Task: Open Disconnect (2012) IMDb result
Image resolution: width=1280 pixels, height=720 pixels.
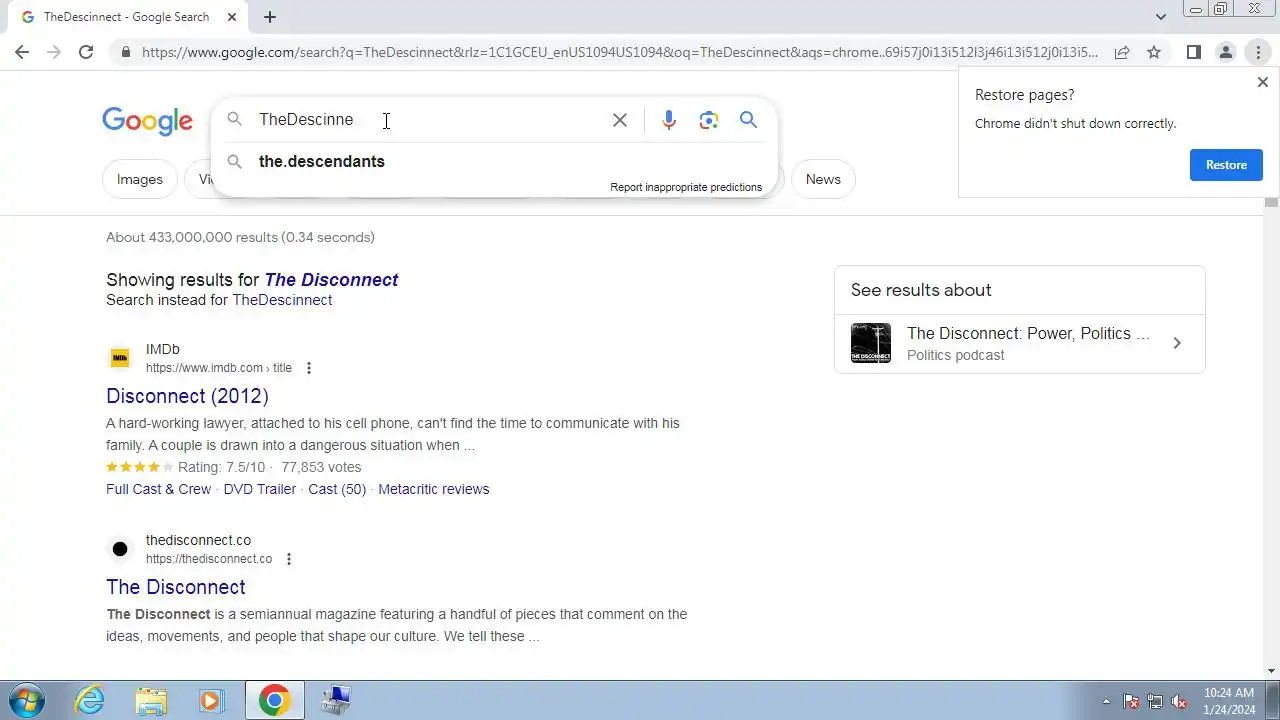Action: tap(187, 396)
